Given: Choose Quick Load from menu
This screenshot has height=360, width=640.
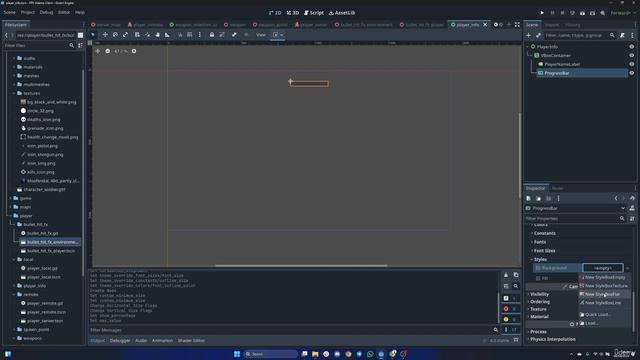Looking at the screenshot, I should (x=604, y=315).
